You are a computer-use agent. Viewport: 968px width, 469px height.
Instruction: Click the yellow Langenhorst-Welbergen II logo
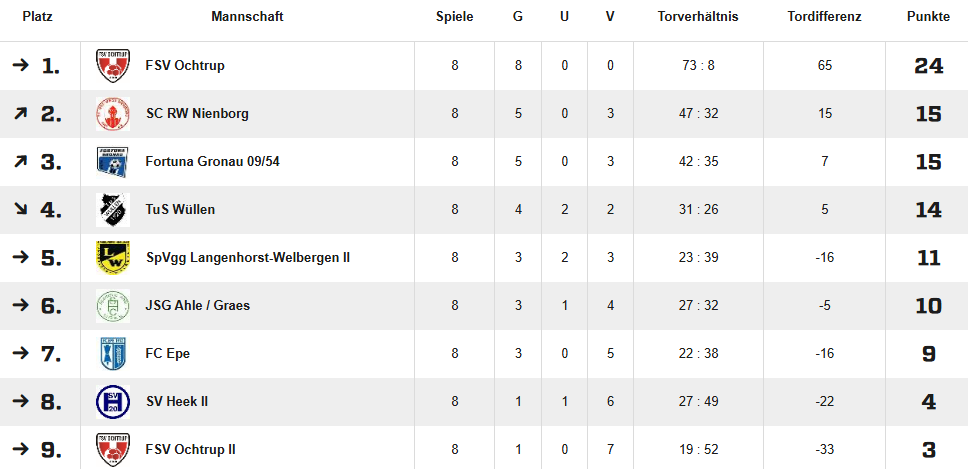(x=113, y=258)
